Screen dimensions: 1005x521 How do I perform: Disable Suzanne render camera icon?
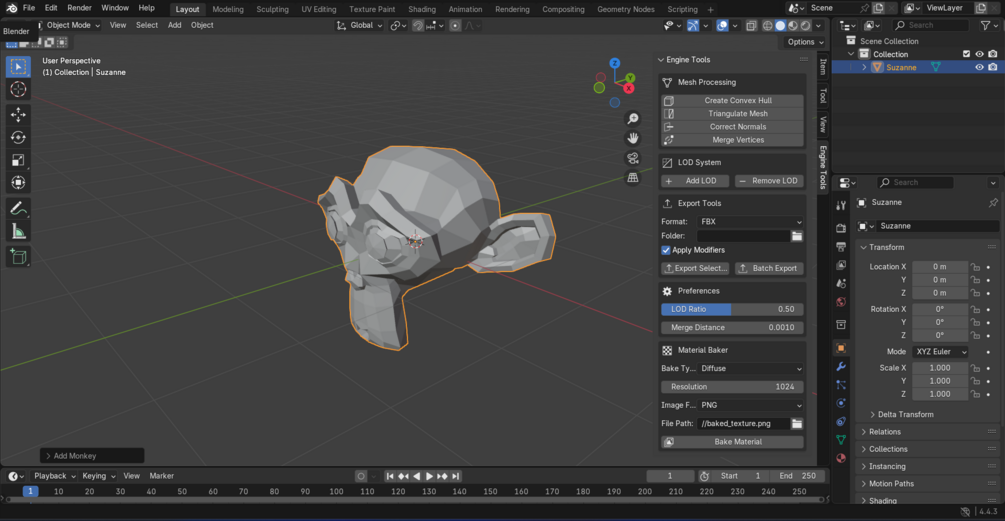pos(992,67)
